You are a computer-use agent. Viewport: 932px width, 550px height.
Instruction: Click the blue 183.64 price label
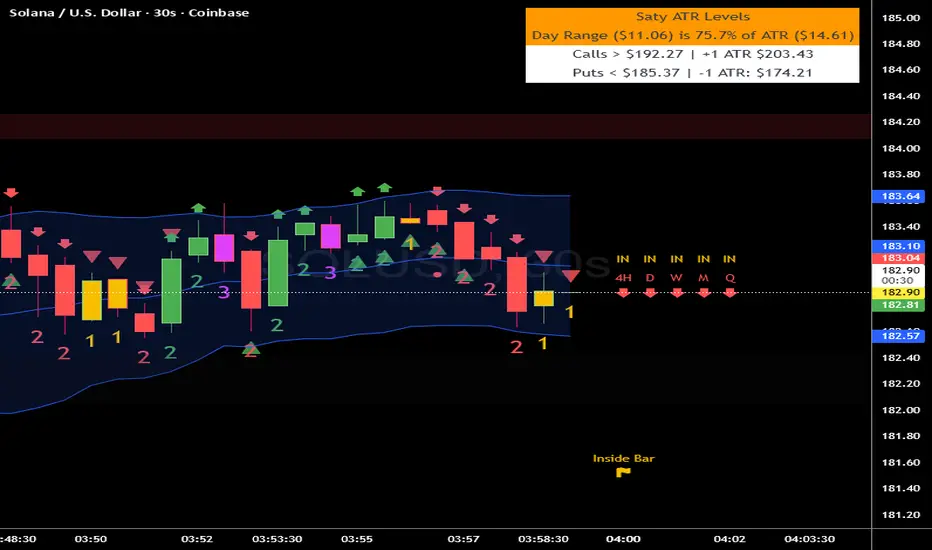(x=898, y=196)
